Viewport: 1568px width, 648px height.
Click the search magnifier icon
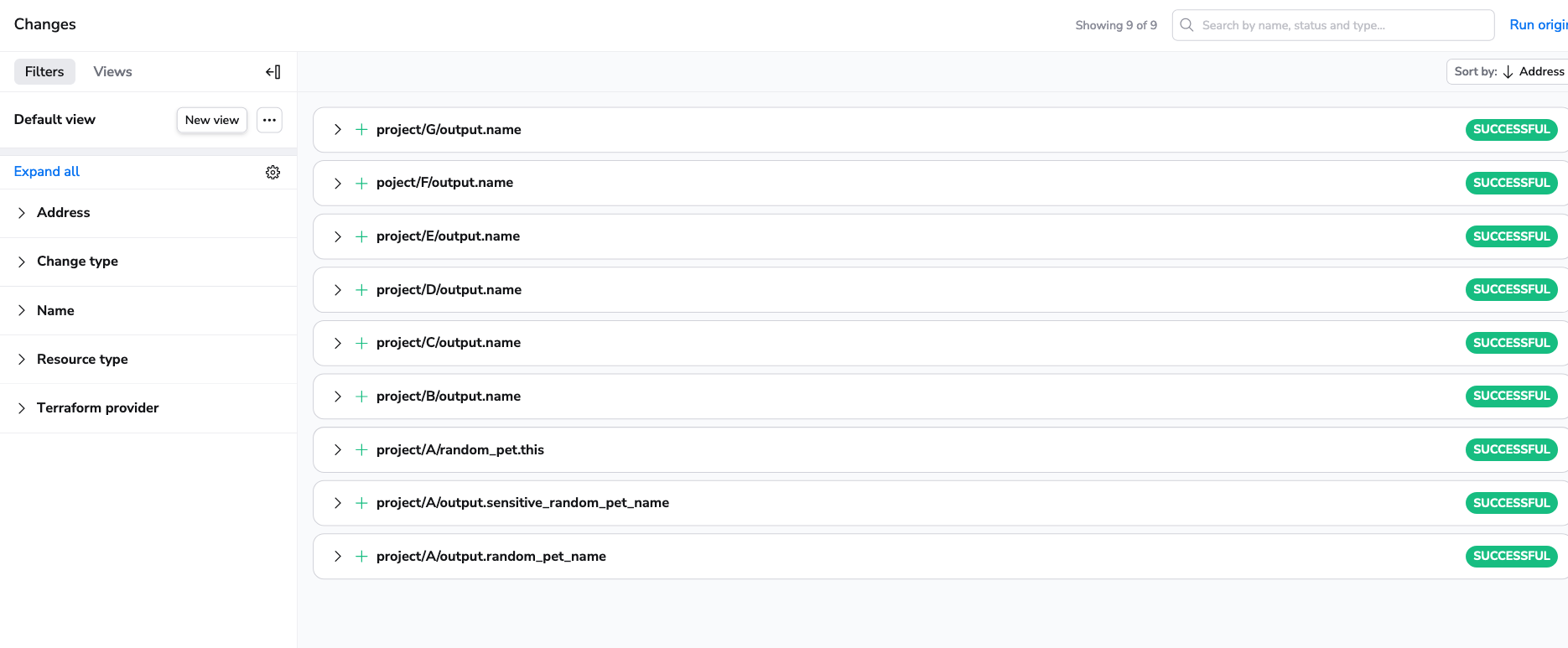click(1186, 25)
